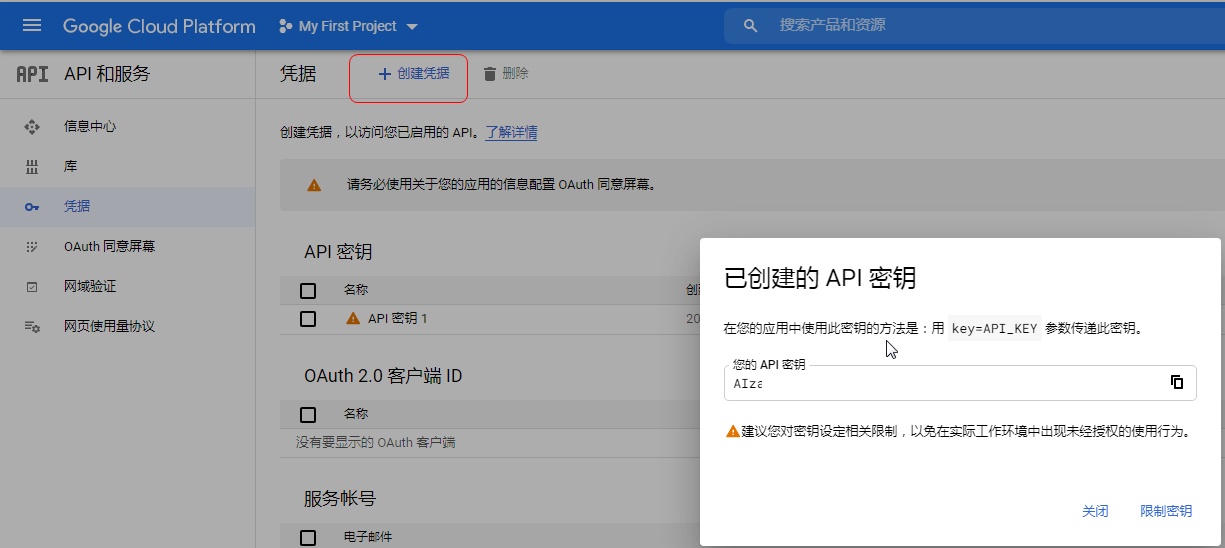This screenshot has height=548, width=1225.
Task: Click the 库 library icon
Action: [x=31, y=167]
